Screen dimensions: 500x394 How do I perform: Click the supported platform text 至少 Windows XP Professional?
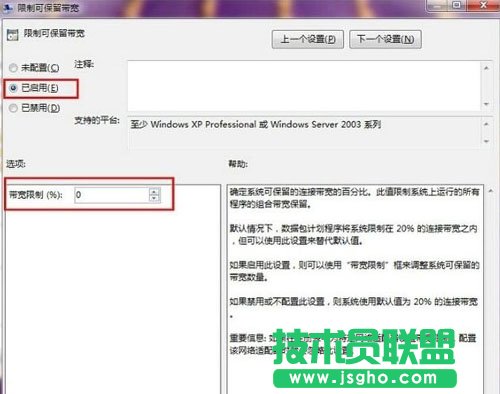pos(256,125)
